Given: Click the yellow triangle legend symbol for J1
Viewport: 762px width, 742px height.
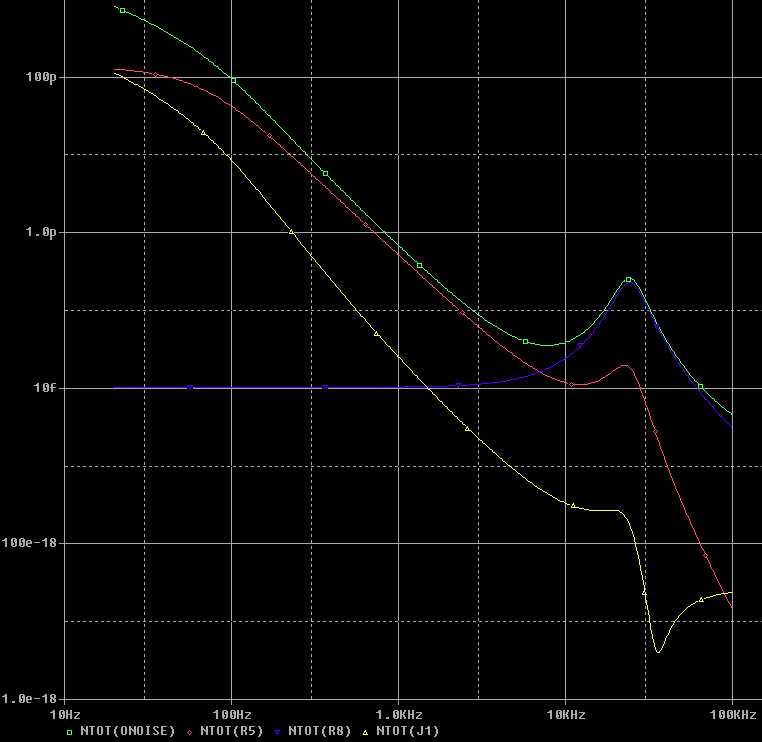Looking at the screenshot, I should [x=365, y=732].
